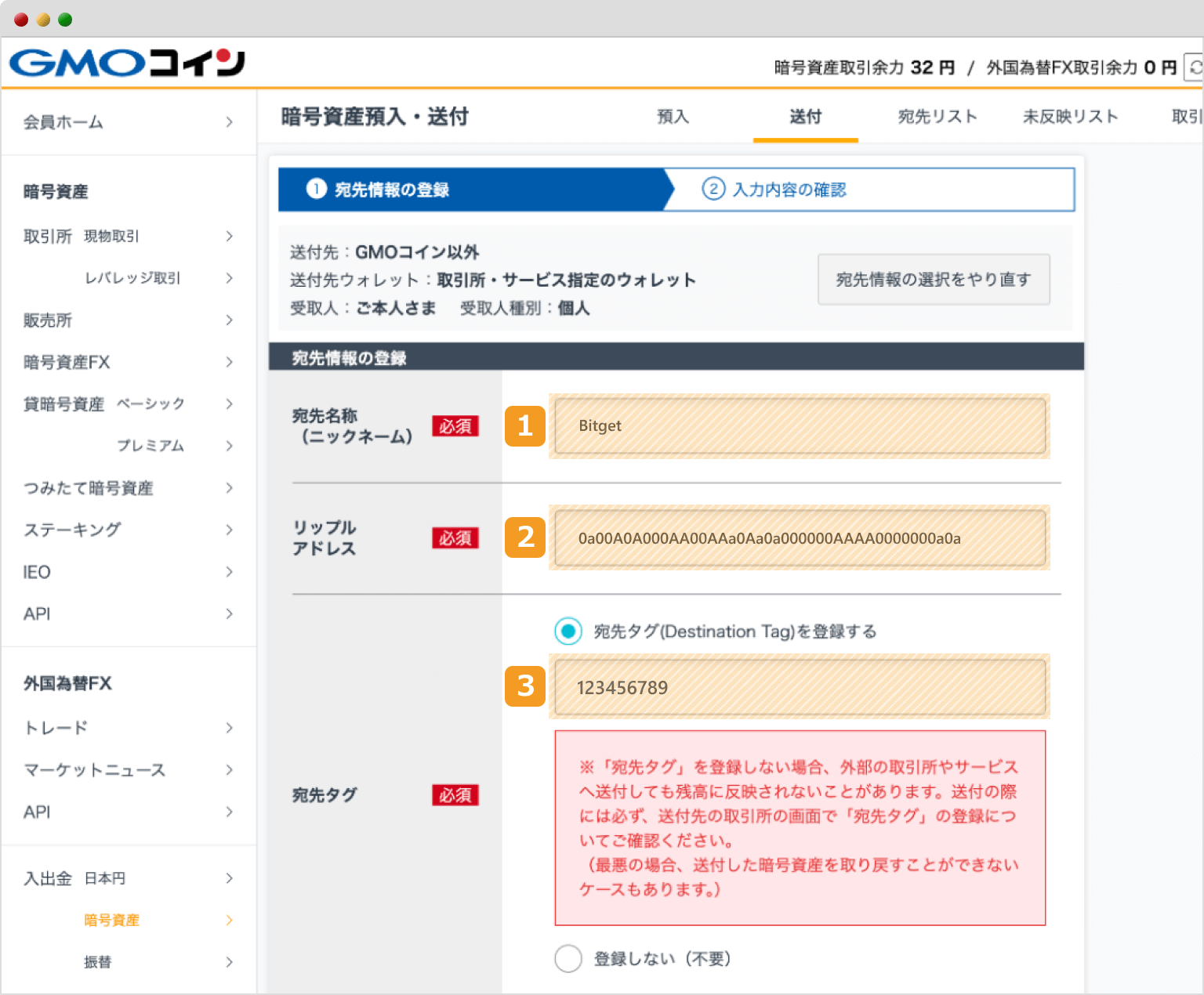Click the GMOコイン logo

[x=125, y=63]
